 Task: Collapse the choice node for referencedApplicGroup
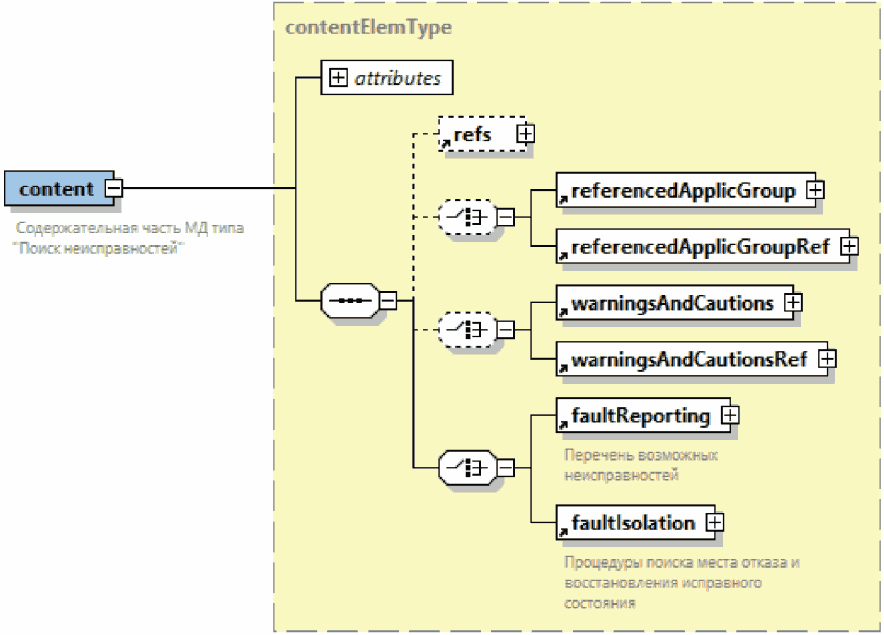coord(505,216)
